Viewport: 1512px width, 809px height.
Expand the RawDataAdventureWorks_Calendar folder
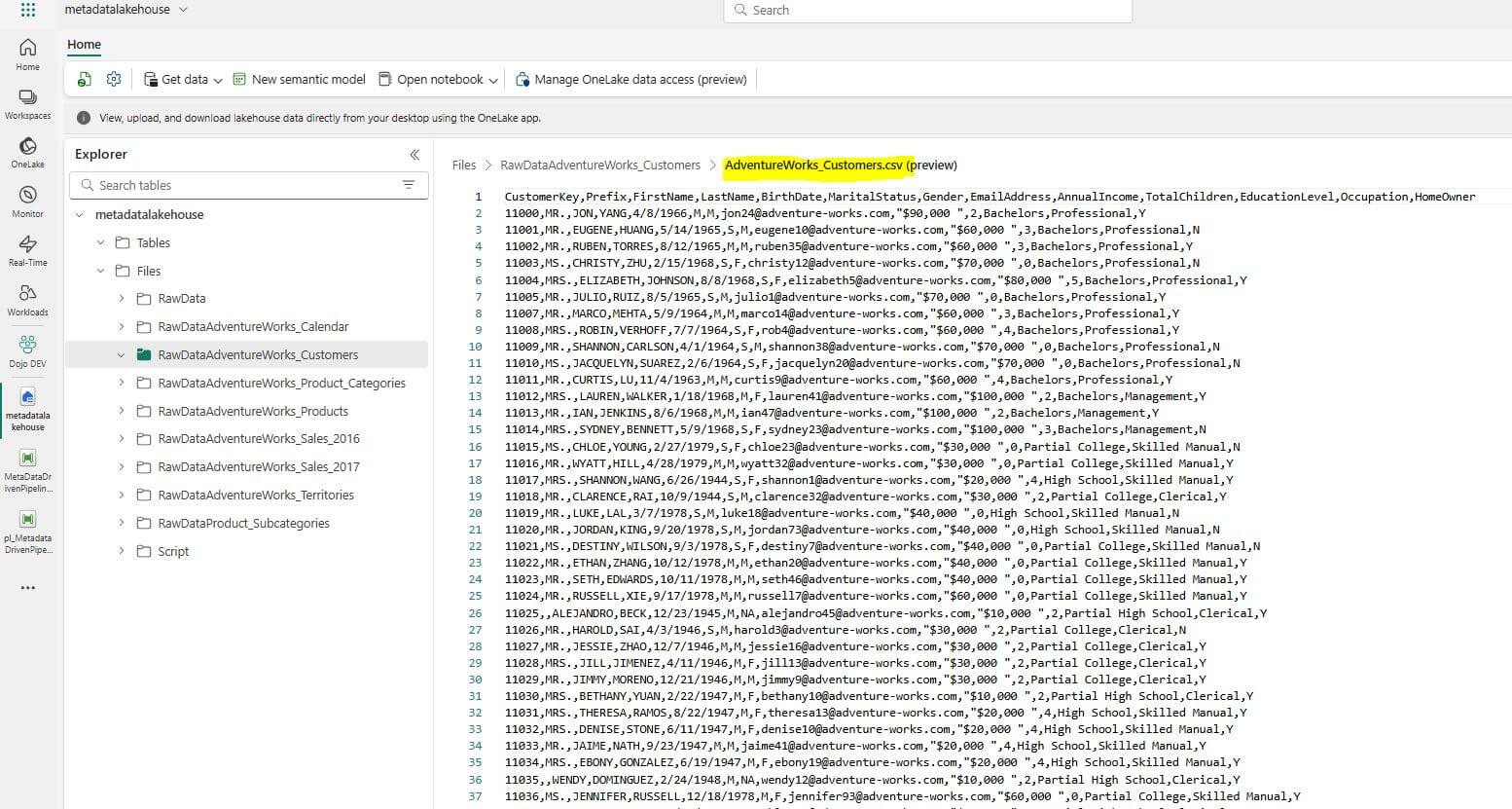[x=122, y=327]
